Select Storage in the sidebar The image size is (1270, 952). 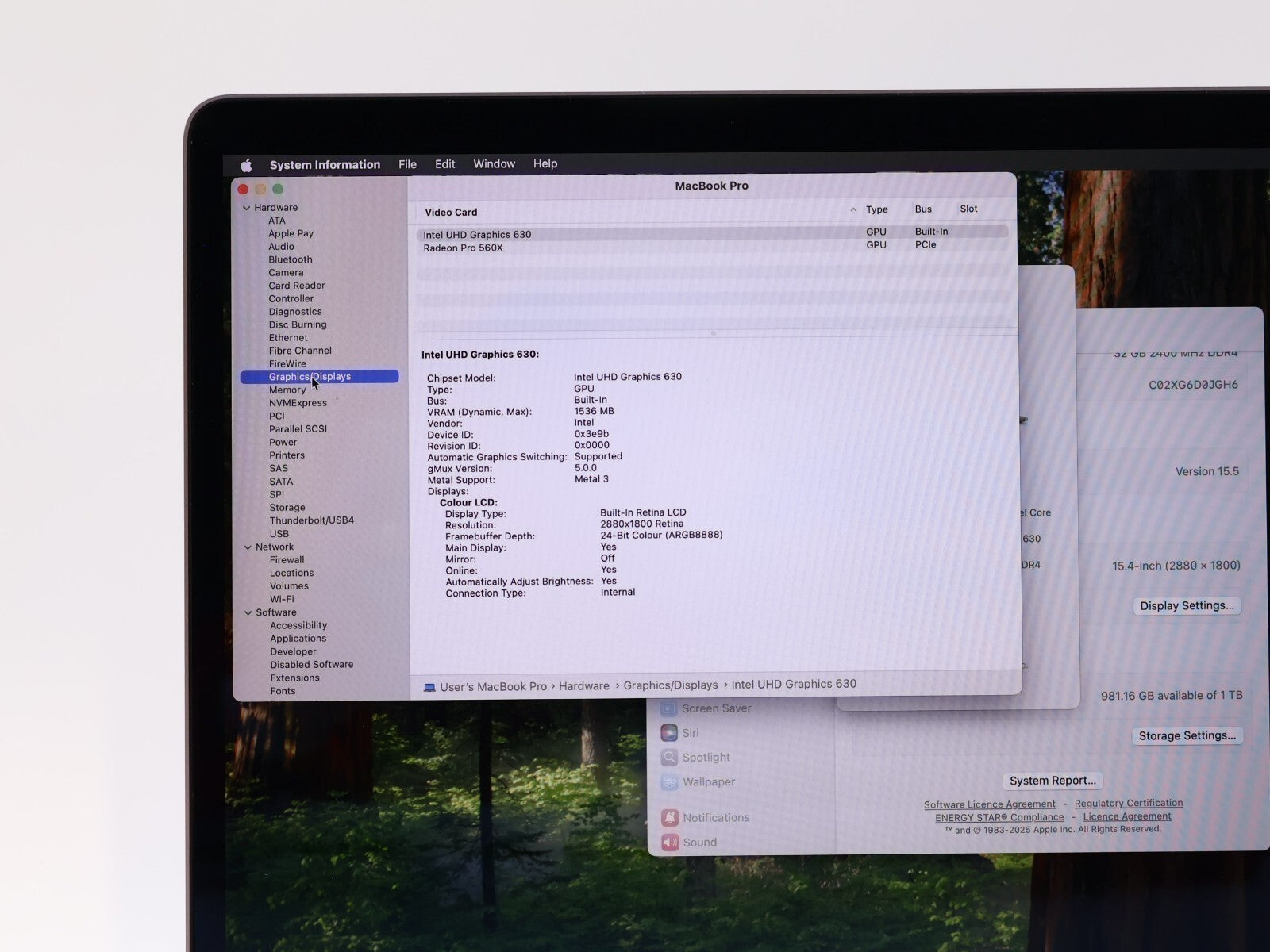pyautogui.click(x=287, y=508)
